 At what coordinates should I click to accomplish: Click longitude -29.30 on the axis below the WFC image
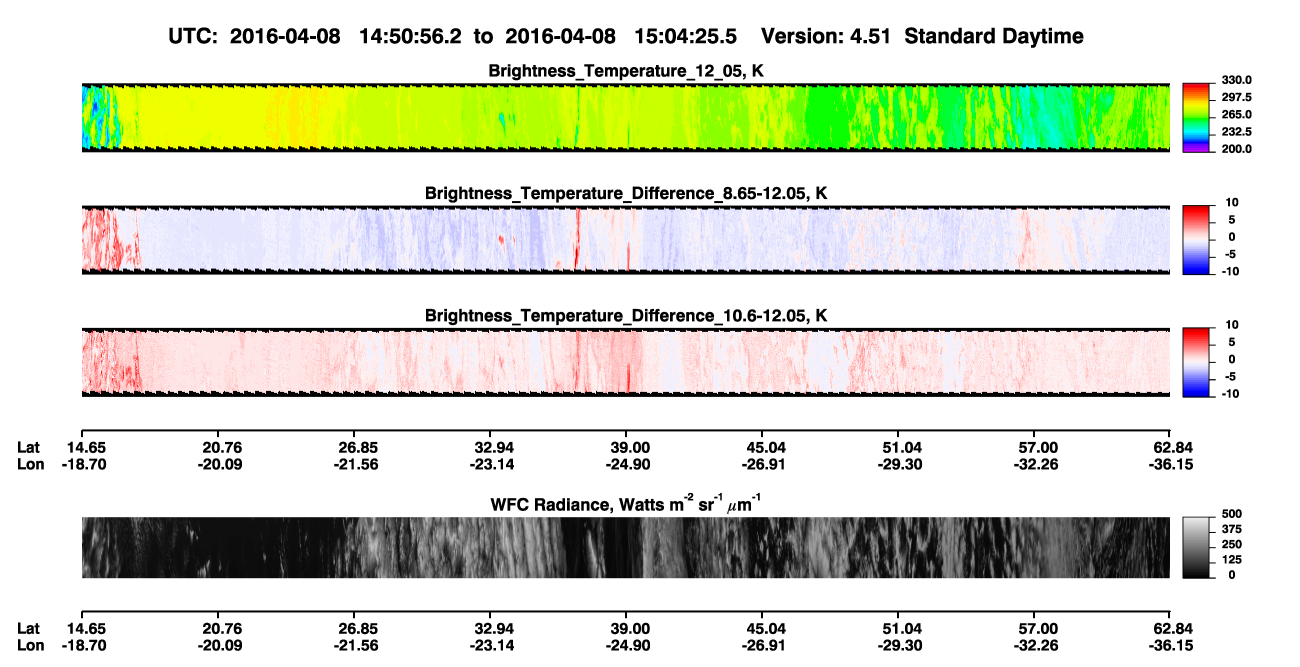[x=899, y=646]
